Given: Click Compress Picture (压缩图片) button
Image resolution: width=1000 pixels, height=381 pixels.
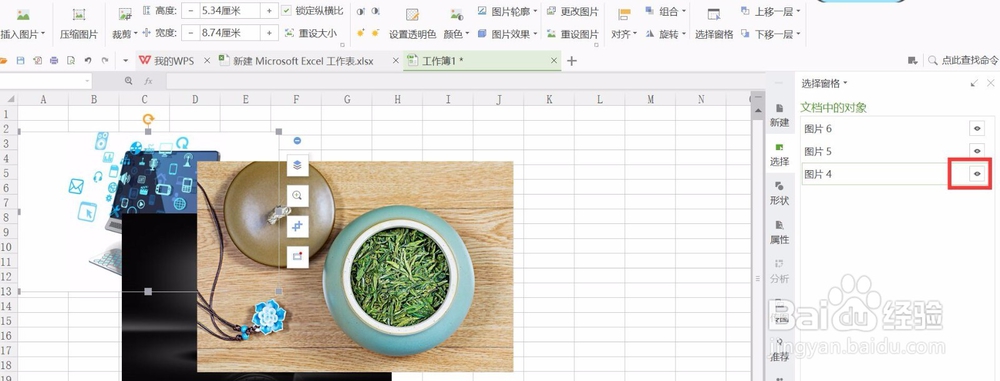Looking at the screenshot, I should tap(78, 24).
